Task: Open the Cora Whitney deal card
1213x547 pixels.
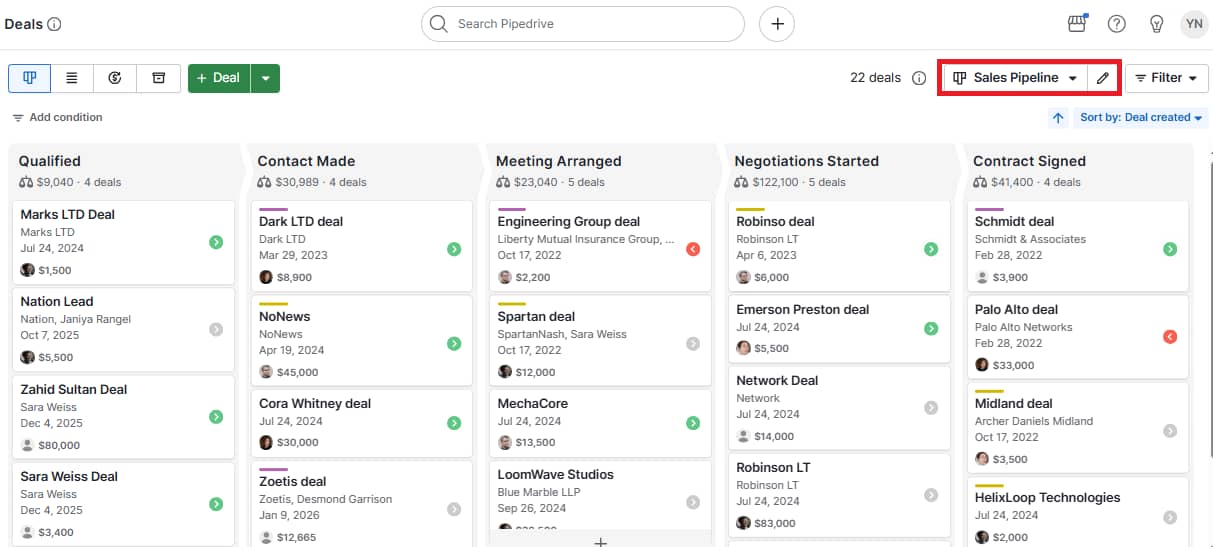Action: coord(361,423)
